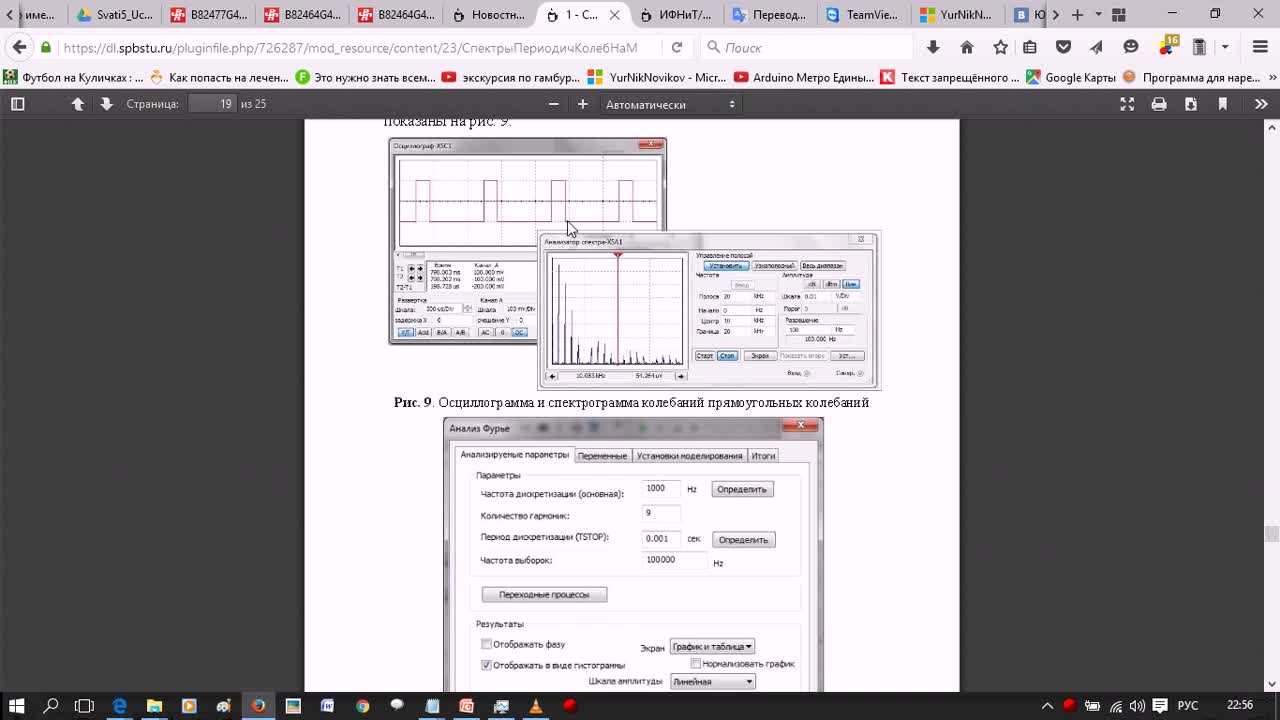The height and width of the screenshot is (720, 1280).
Task: Open Windows taskbar search
Action: (51, 706)
